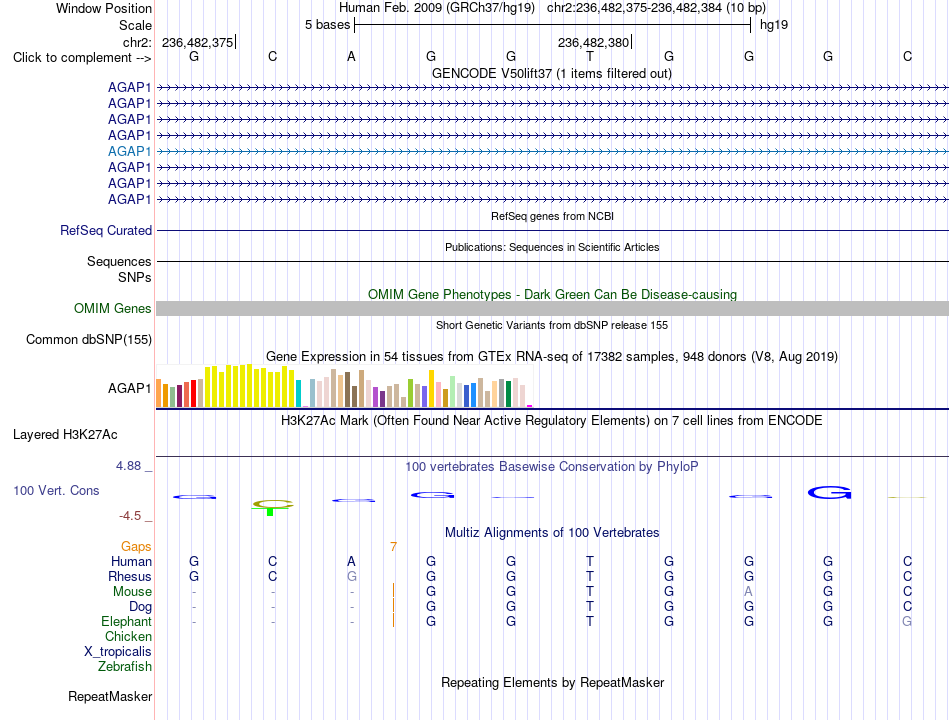This screenshot has width=950, height=720.
Task: Open the OMIM Genes track label
Action: coord(113,308)
